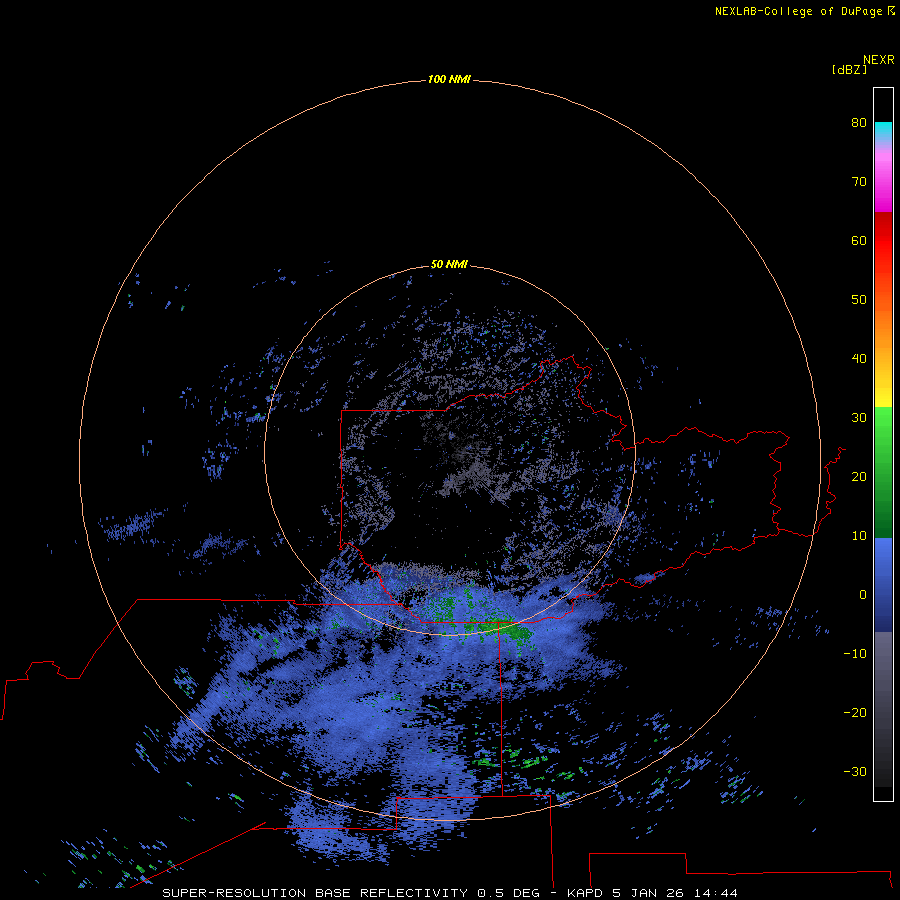Click the KAPD station identifier in caption
Image resolution: width=900 pixels, height=900 pixels.
click(x=585, y=893)
